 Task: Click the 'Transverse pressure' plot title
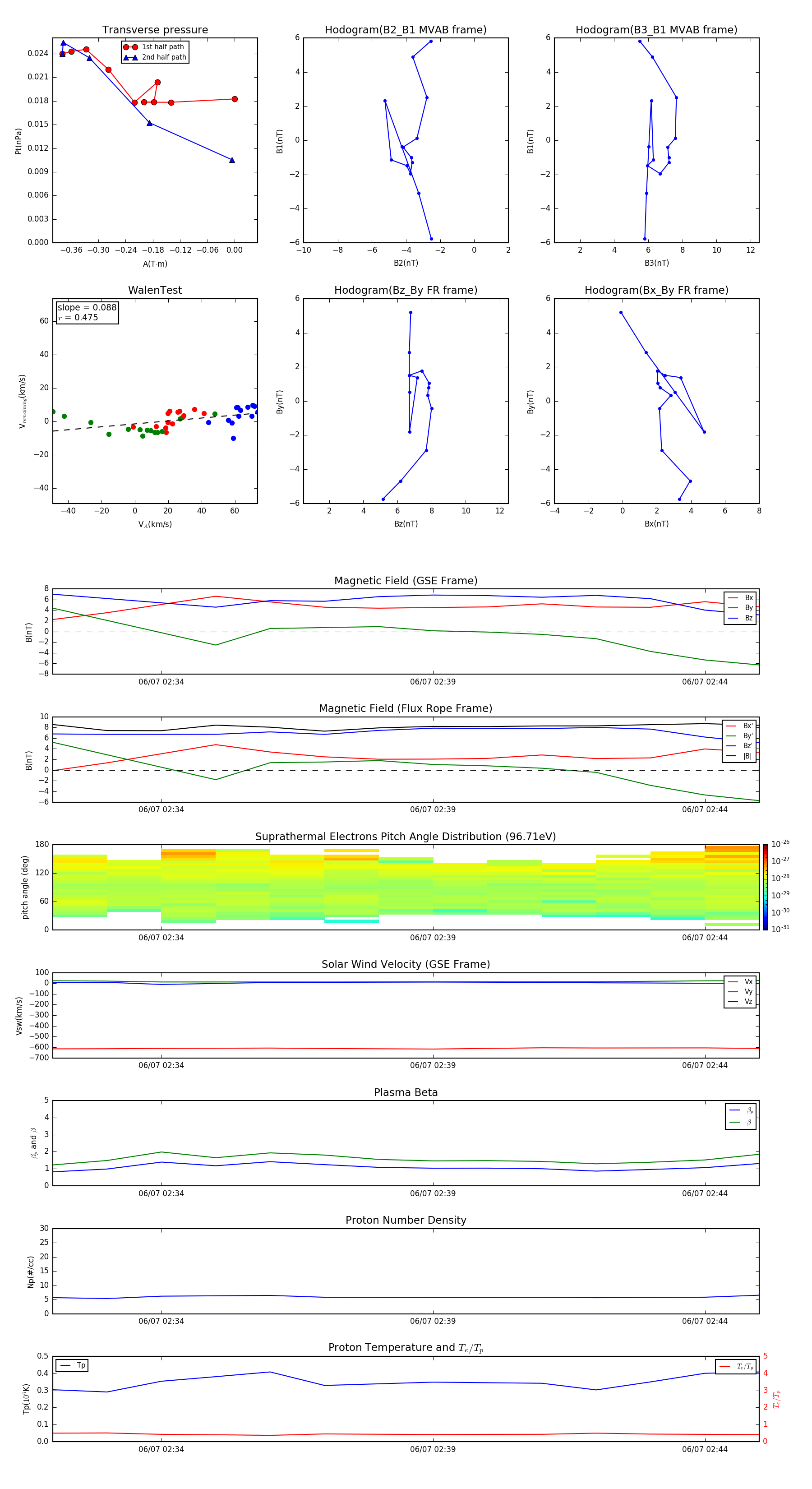click(x=155, y=29)
